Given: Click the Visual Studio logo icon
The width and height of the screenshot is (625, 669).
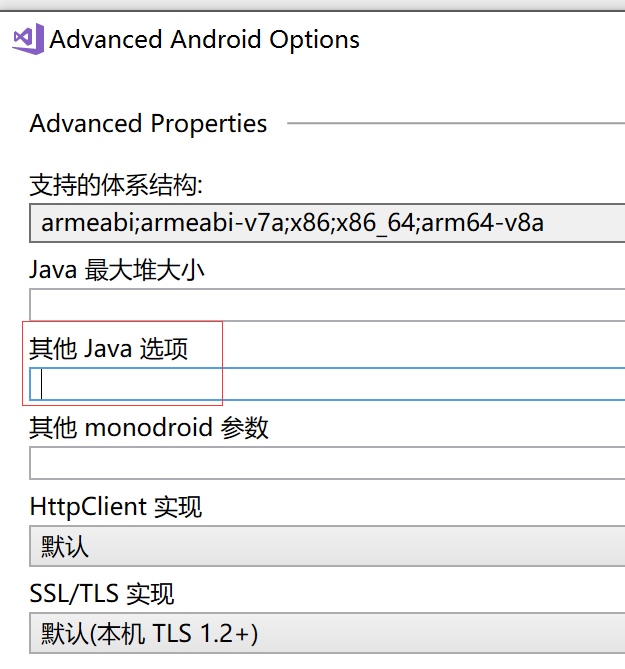Looking at the screenshot, I should [x=27, y=40].
